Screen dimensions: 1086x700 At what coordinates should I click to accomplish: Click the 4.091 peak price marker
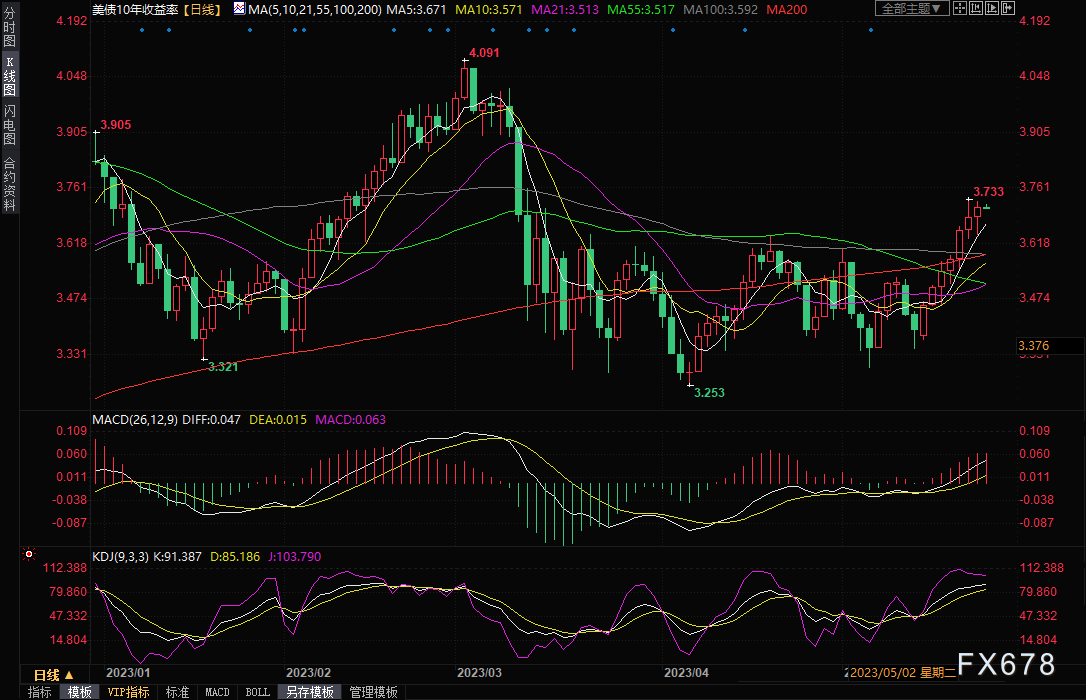(483, 52)
